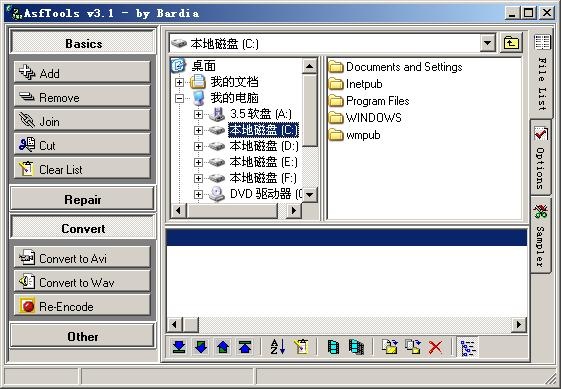The height and width of the screenshot is (389, 561).
Task: Select 我的文档 in the folder tree
Action: 234,82
